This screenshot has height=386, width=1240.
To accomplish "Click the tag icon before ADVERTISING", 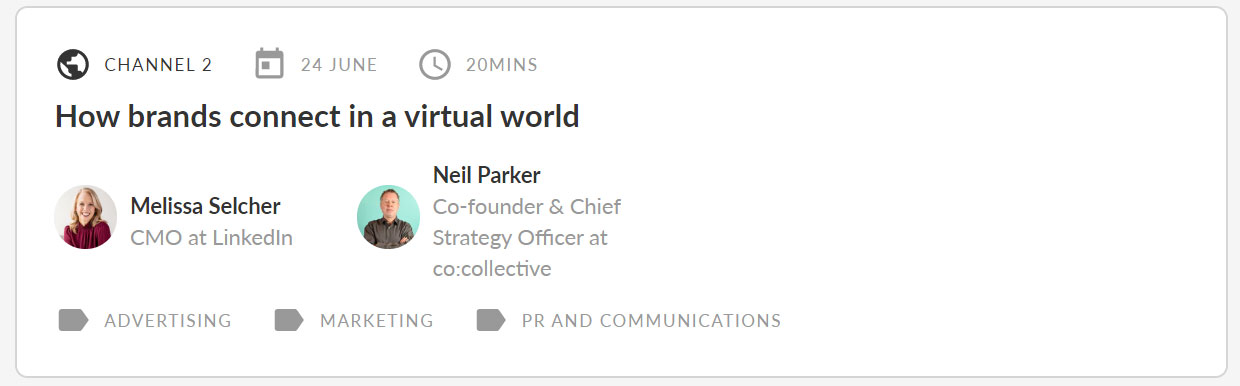I will (x=74, y=320).
